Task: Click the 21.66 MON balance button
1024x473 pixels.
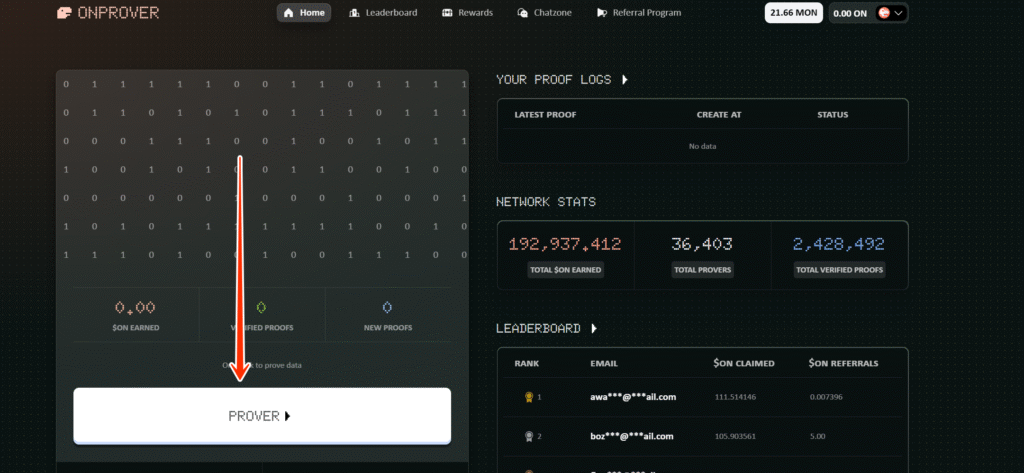Action: pyautogui.click(x=793, y=12)
